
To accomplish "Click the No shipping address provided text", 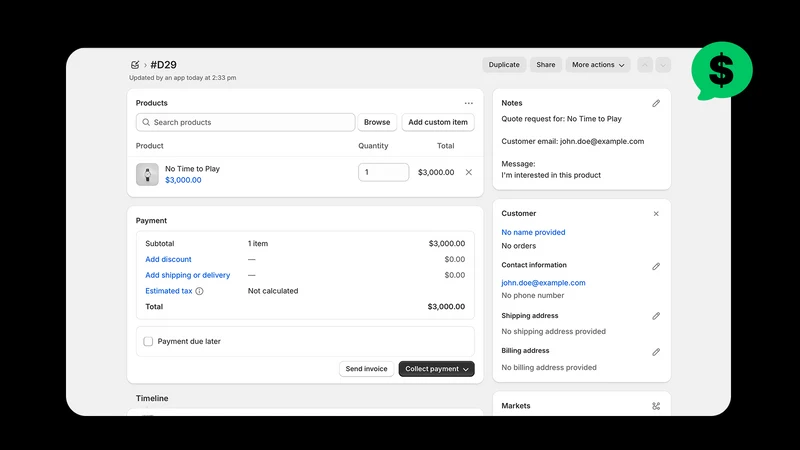I will (x=554, y=332).
